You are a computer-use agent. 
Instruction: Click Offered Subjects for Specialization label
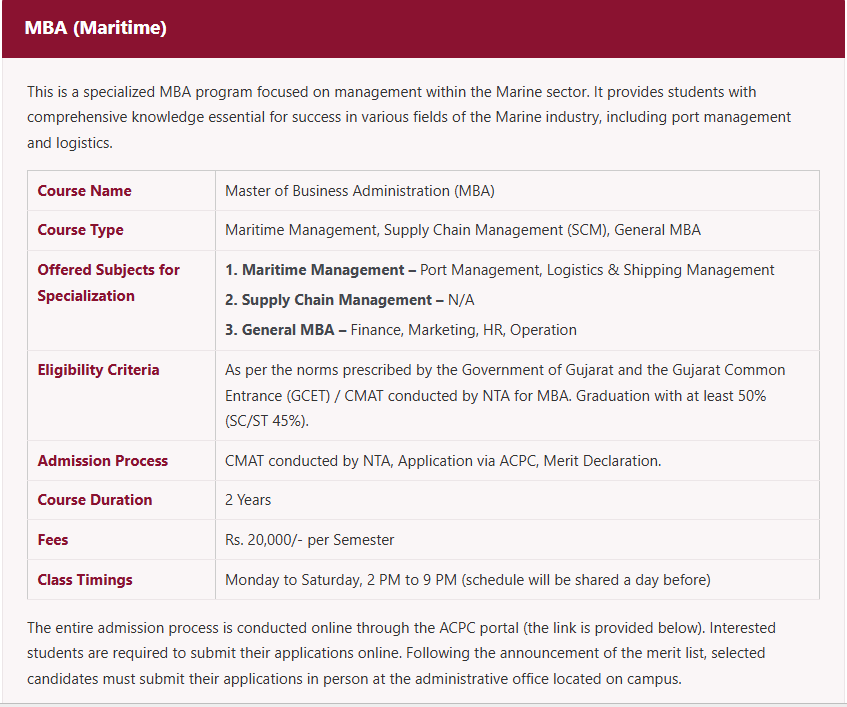pos(109,282)
